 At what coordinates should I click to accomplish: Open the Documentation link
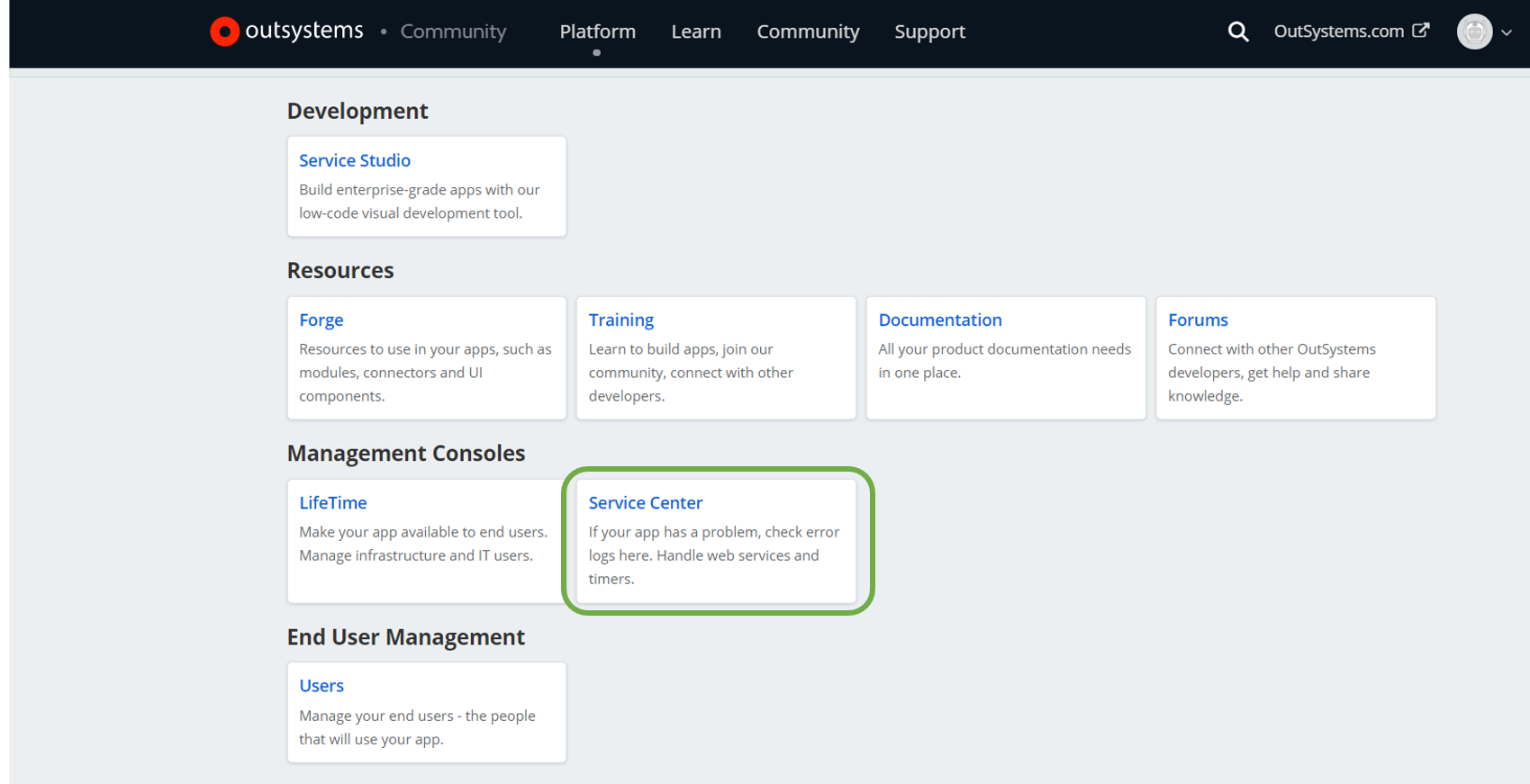[940, 320]
